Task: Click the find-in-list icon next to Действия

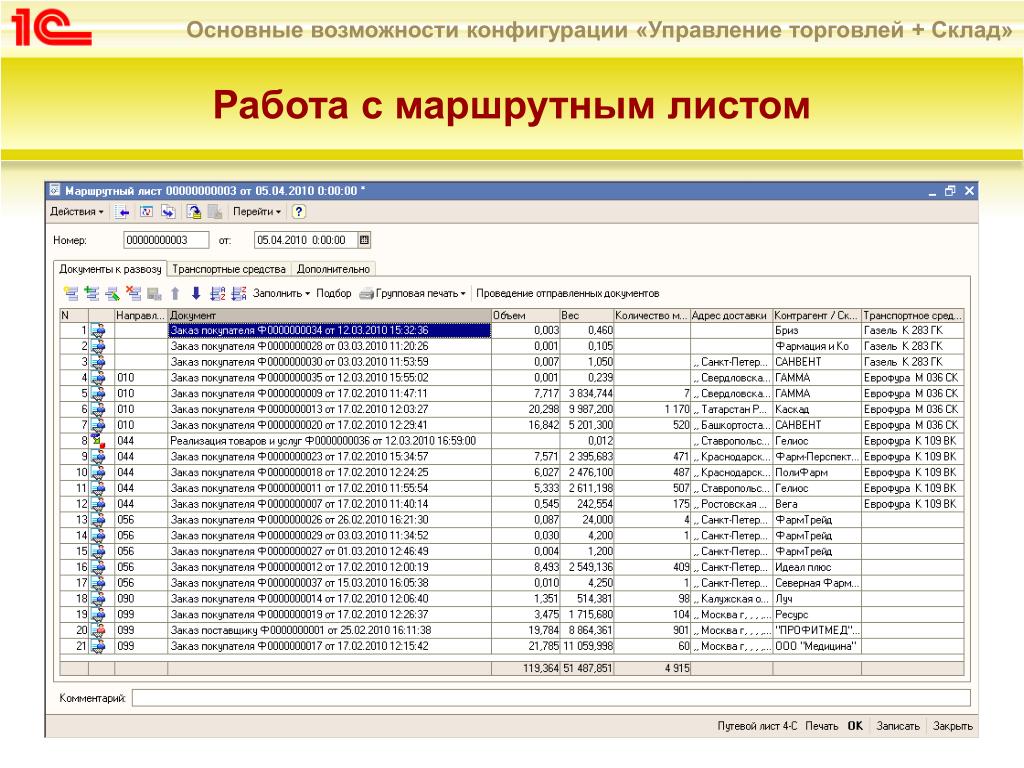Action: click(x=121, y=212)
